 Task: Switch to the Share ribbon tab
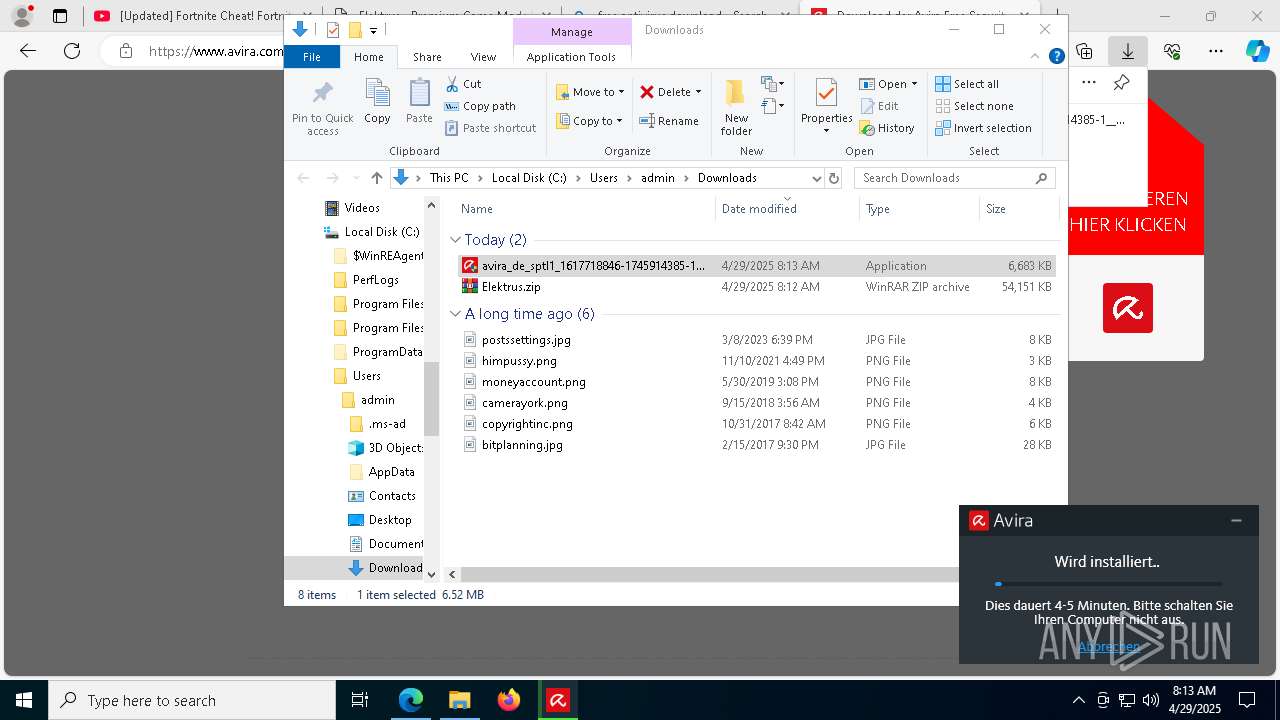point(427,57)
